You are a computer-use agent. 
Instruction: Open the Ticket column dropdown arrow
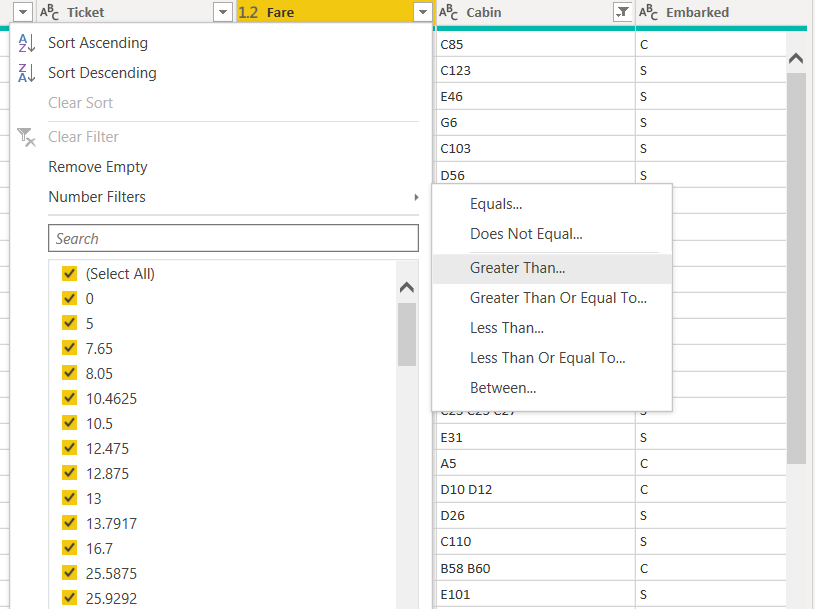(223, 12)
